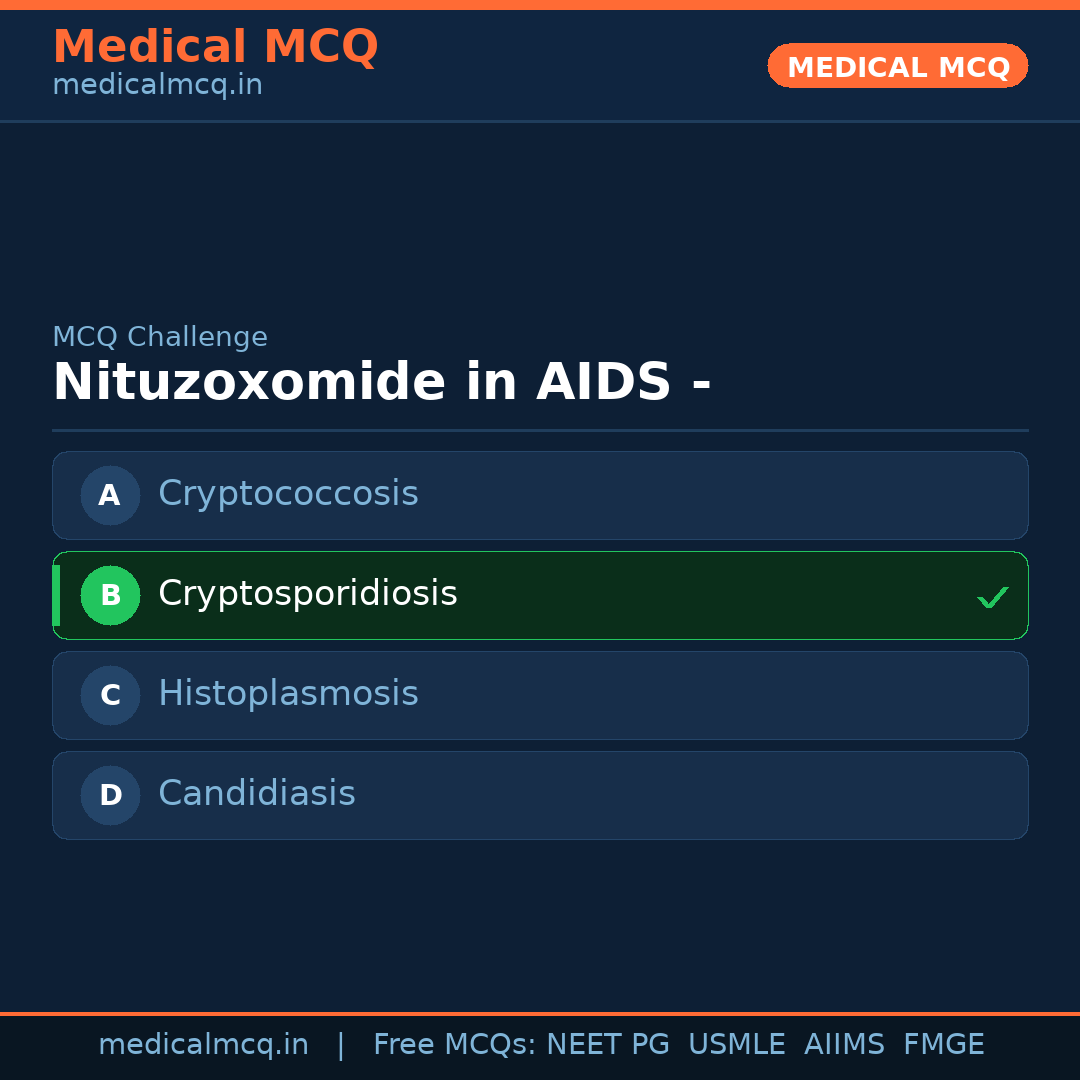Click the FMGE footer label
1080x1080 pixels.
[943, 1045]
